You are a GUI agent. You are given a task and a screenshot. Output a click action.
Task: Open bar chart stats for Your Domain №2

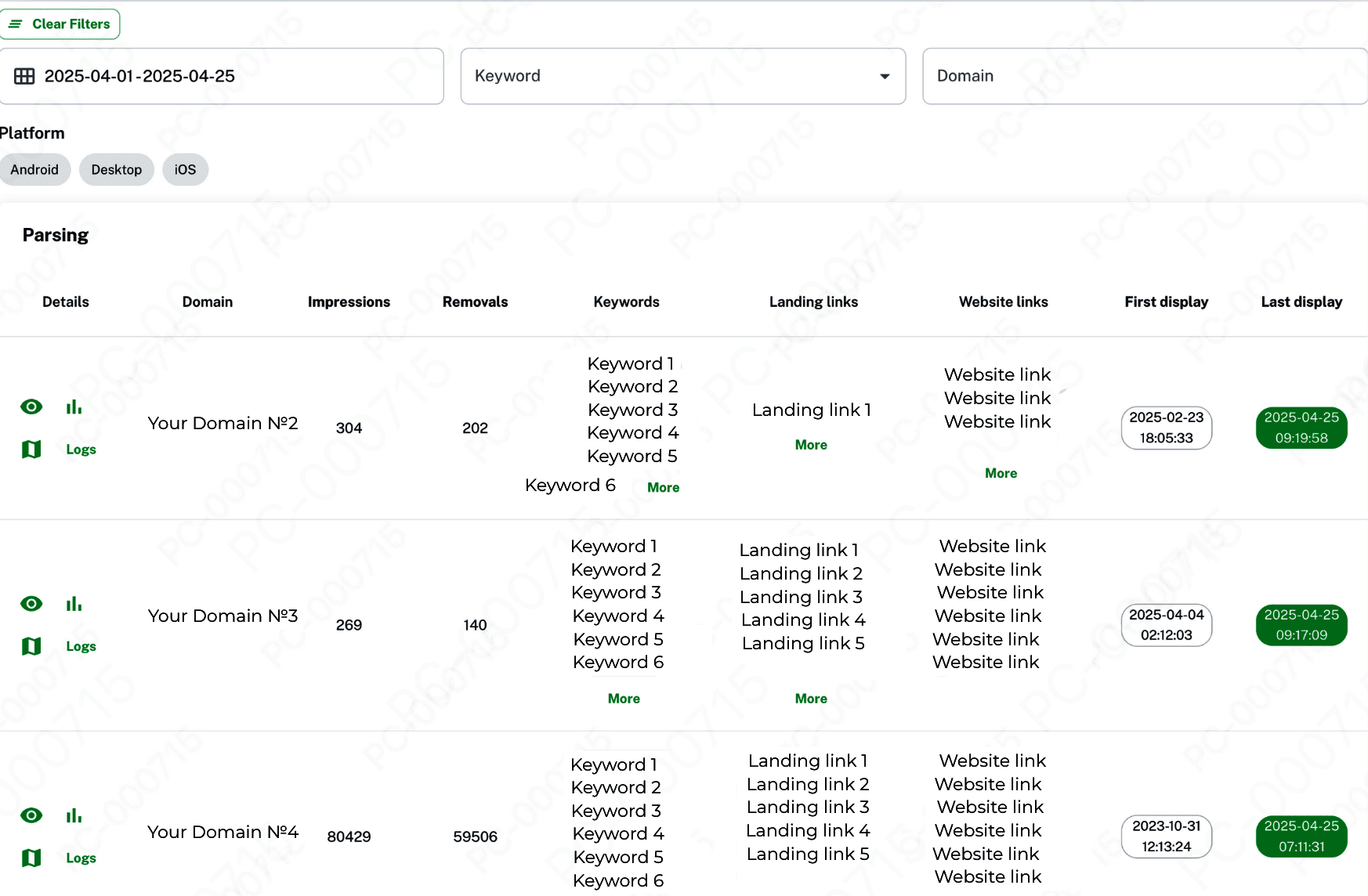click(74, 406)
